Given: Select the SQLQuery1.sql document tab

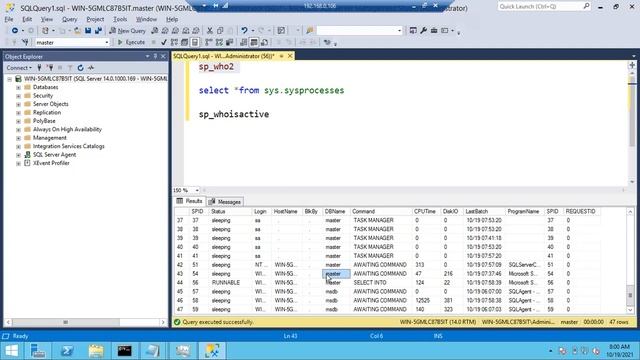Looking at the screenshot, I should point(224,56).
